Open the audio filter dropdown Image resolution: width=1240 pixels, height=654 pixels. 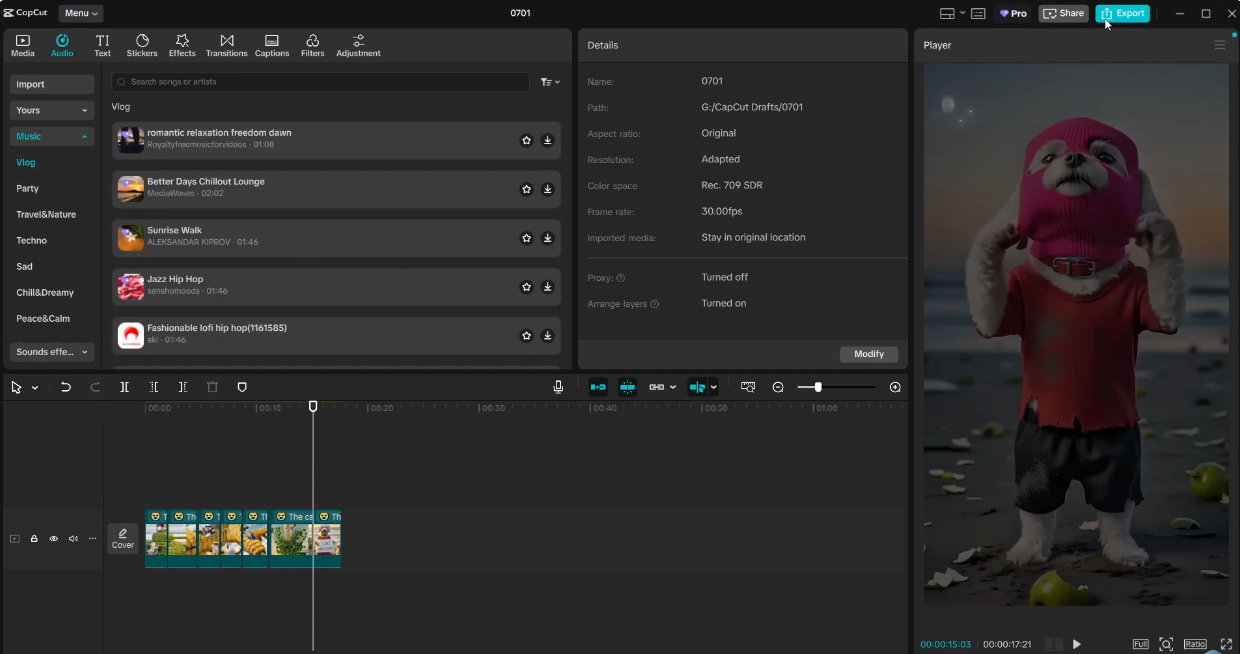[x=550, y=82]
